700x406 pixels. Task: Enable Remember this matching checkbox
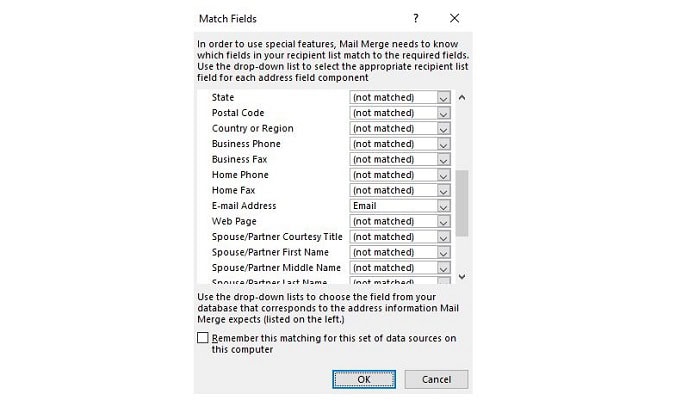coord(203,338)
